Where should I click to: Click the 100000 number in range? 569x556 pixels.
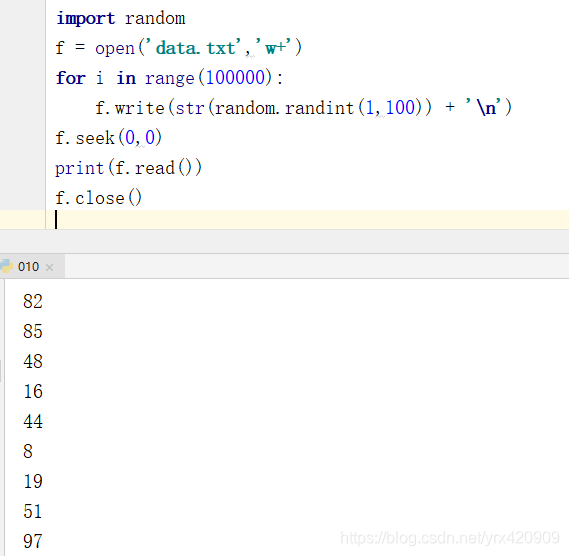click(x=236, y=77)
